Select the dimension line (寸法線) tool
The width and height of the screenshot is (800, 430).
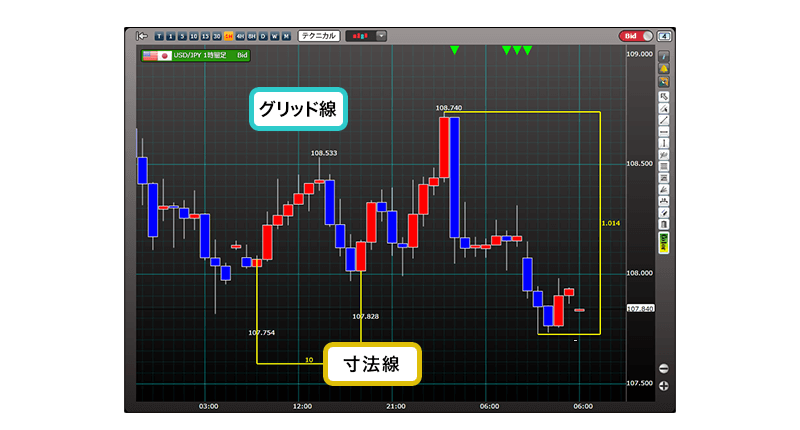click(664, 201)
